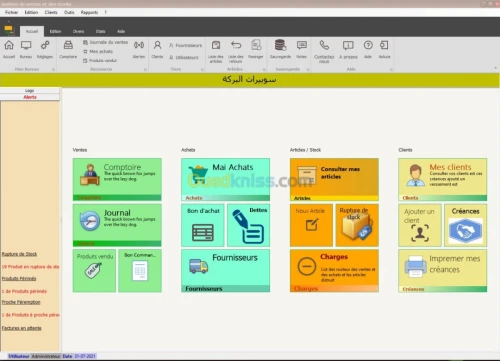Open Ajouter un client tile
The image size is (500, 361).
point(420,225)
